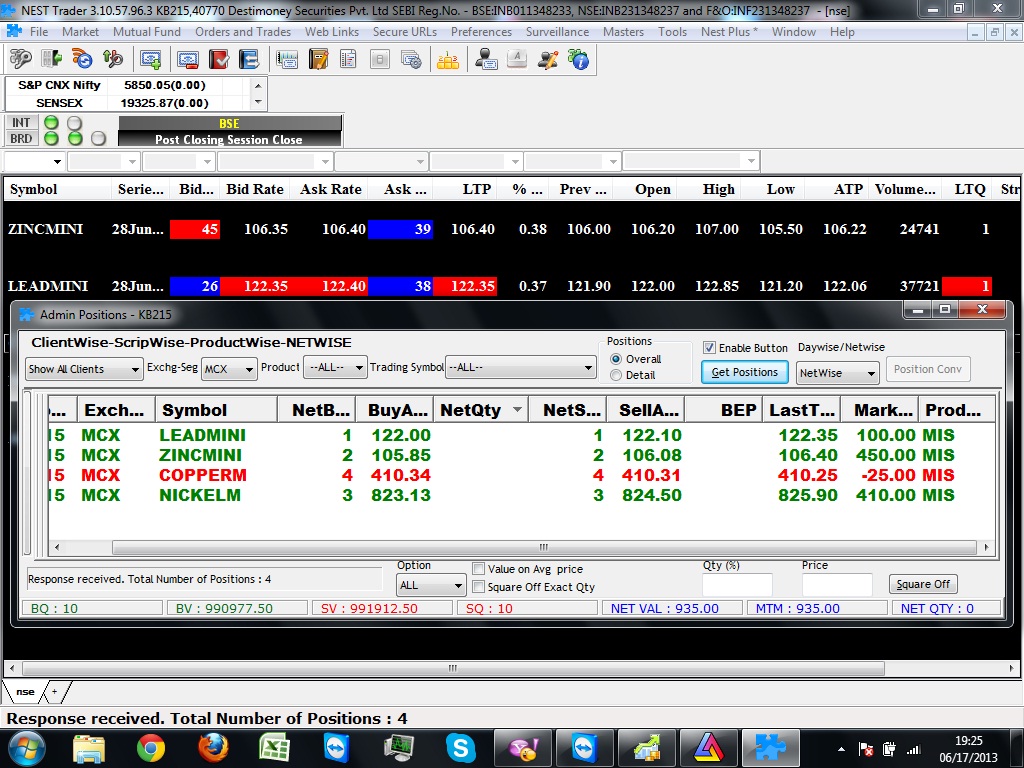Check the Value on Avg price checkbox
Image resolution: width=1024 pixels, height=768 pixels.
479,569
